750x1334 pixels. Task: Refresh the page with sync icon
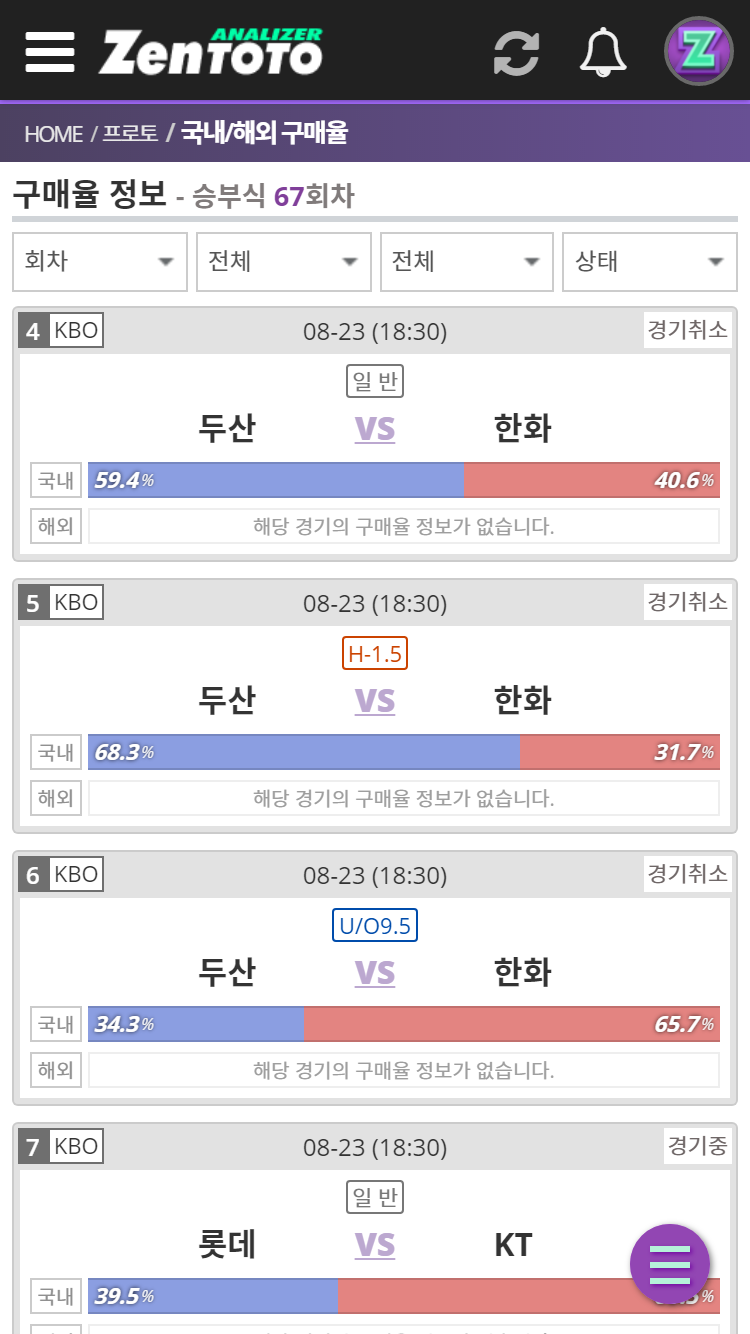click(517, 52)
